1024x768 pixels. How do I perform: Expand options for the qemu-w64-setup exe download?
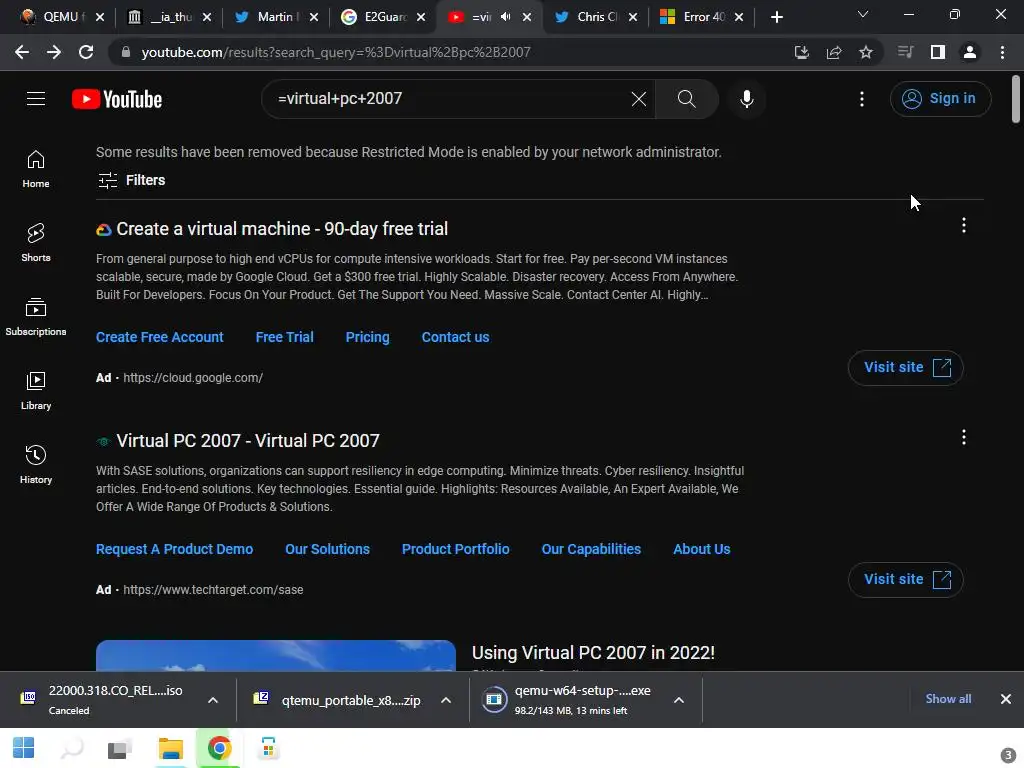point(679,700)
